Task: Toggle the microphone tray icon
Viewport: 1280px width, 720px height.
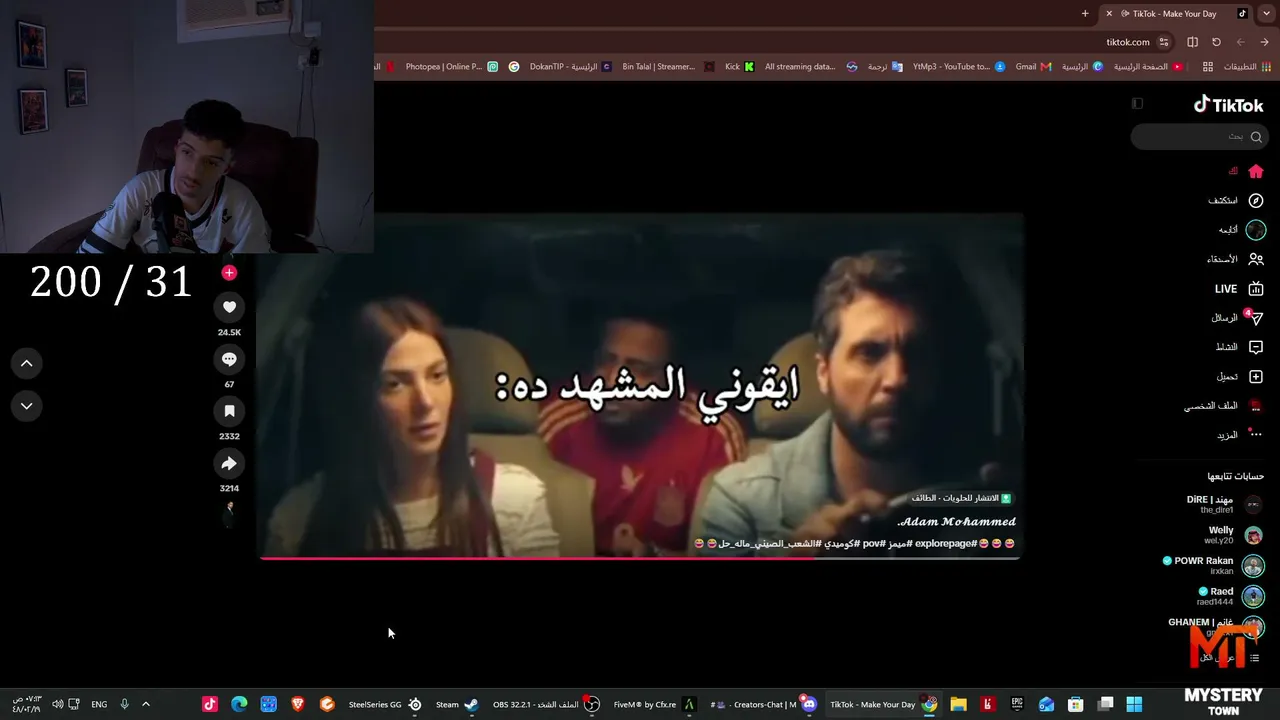Action: click(124, 704)
